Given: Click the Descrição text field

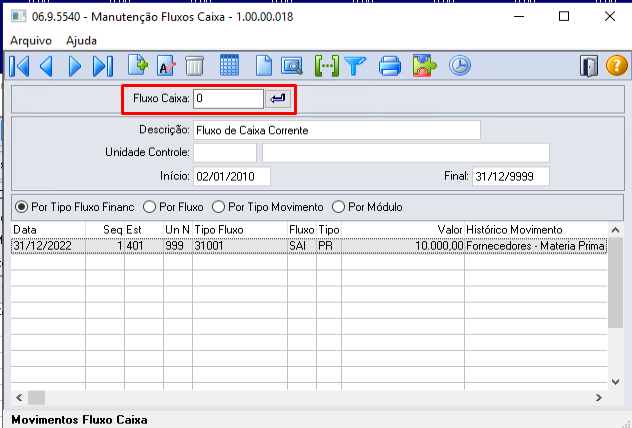Looking at the screenshot, I should (x=337, y=130).
